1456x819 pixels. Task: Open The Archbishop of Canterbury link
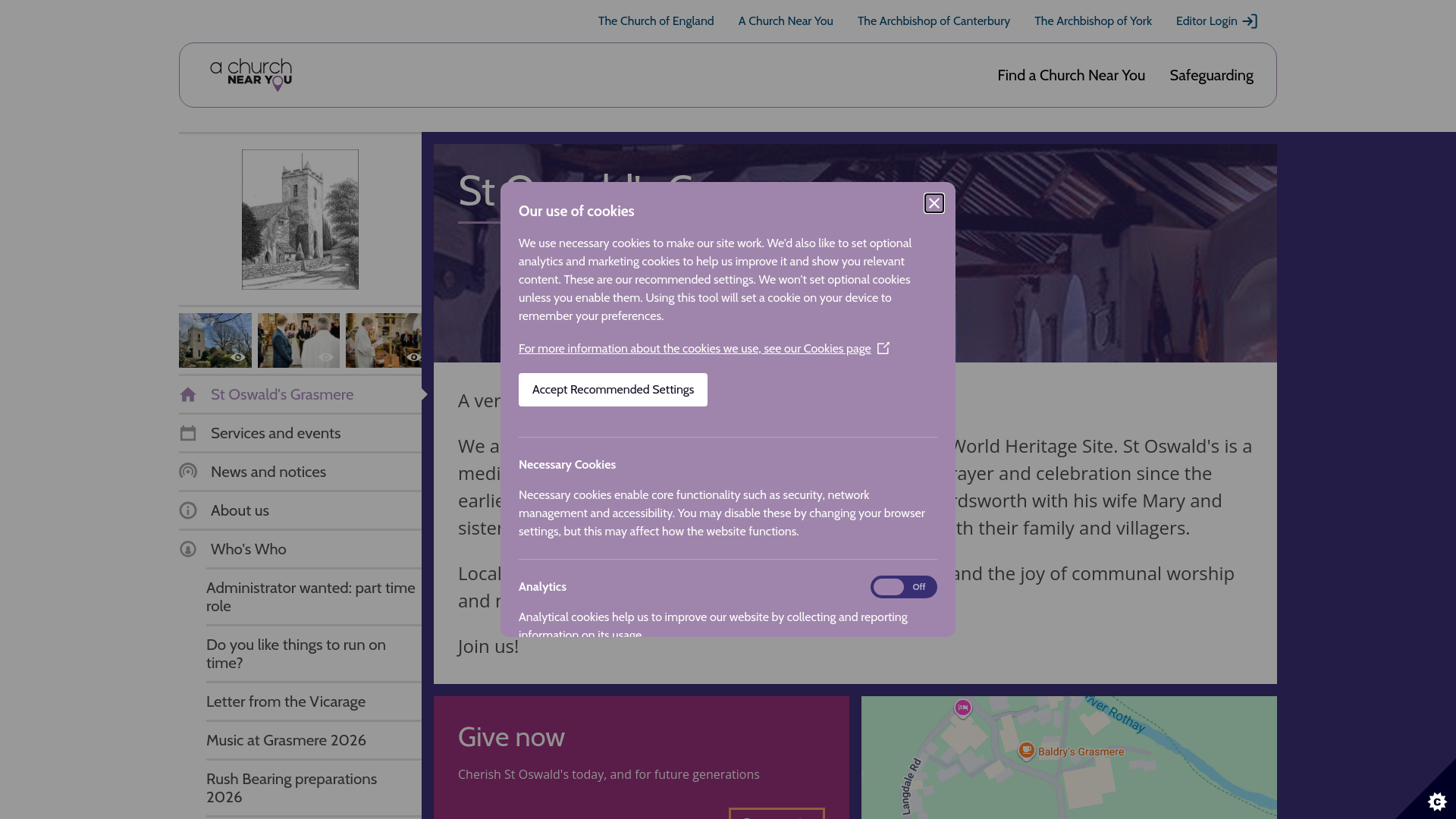click(934, 21)
